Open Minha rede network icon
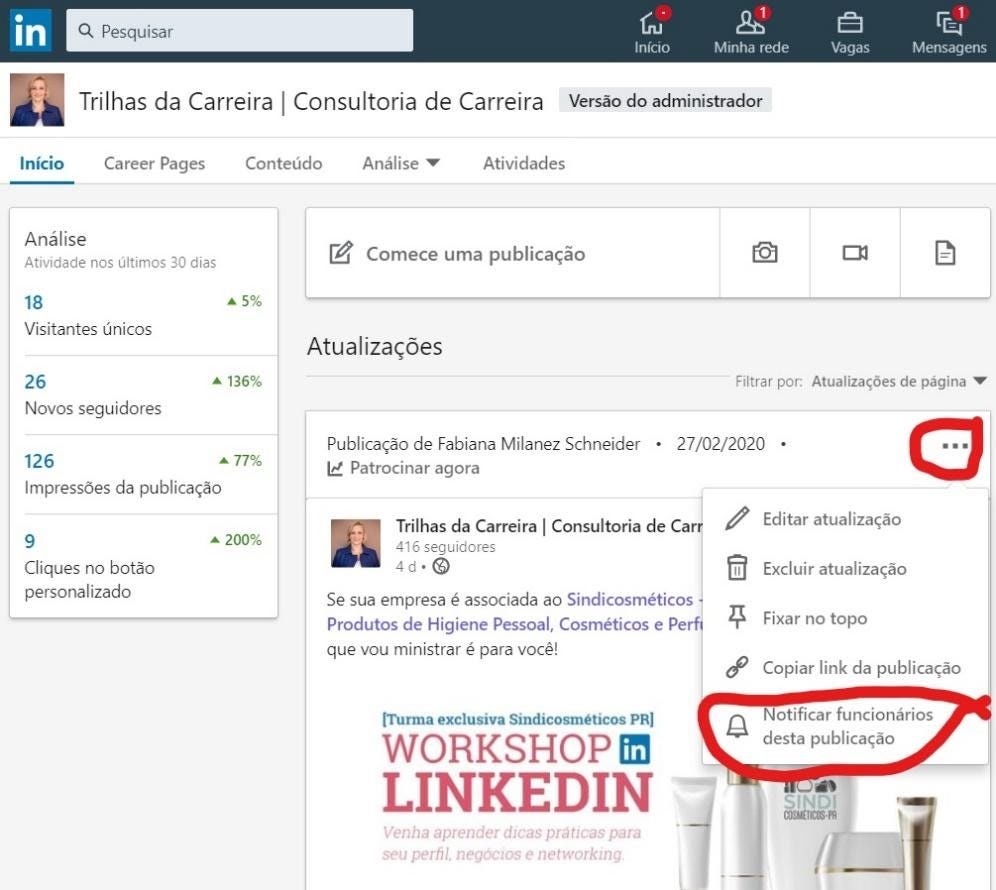The width and height of the screenshot is (996, 890). pos(751,30)
